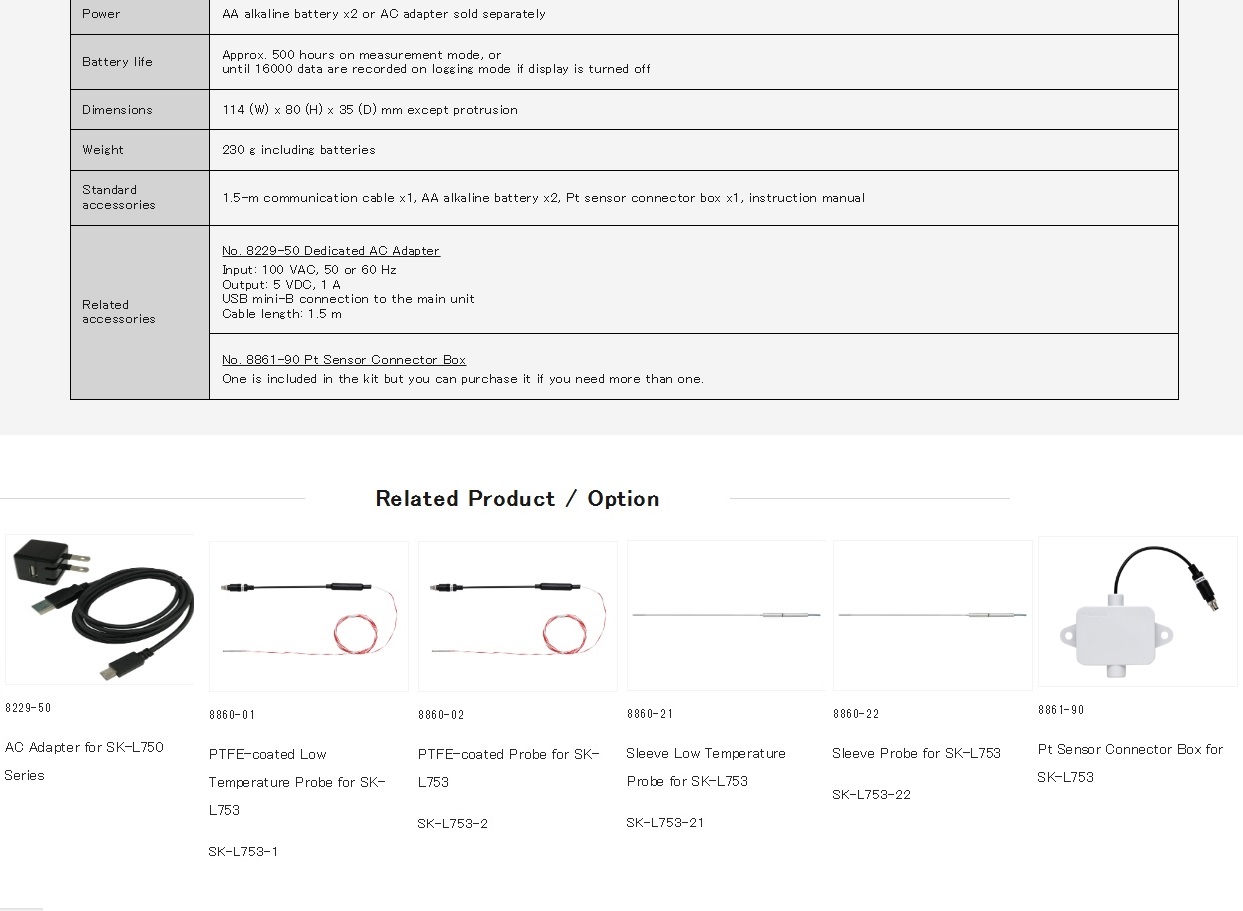Viewport: 1243px width, 911px height.
Task: Click the Related Product / Option heading
Action: tap(517, 498)
